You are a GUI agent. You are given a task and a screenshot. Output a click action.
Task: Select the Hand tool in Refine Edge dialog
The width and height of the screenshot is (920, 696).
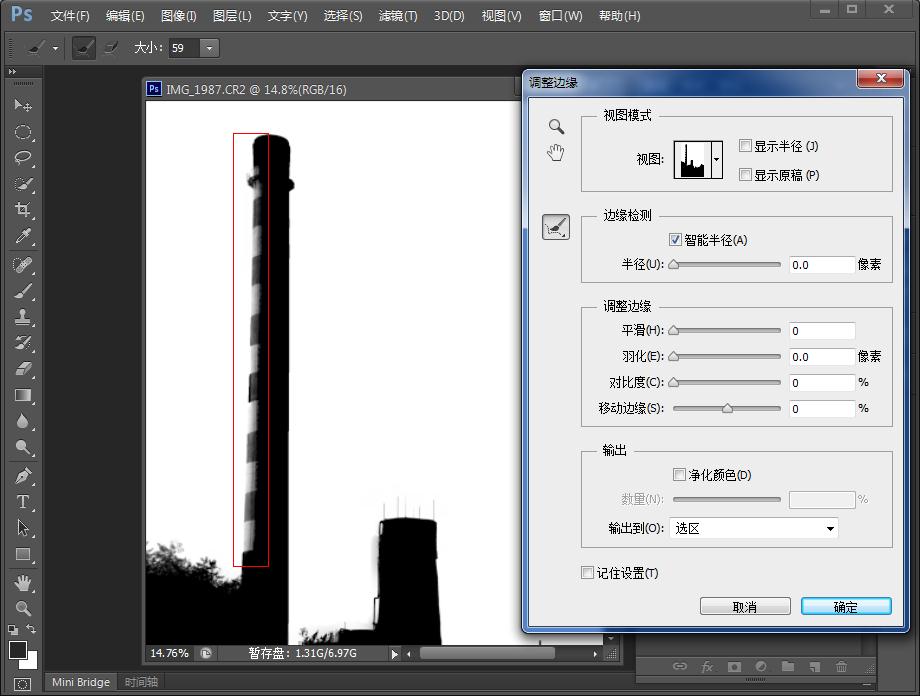point(556,153)
